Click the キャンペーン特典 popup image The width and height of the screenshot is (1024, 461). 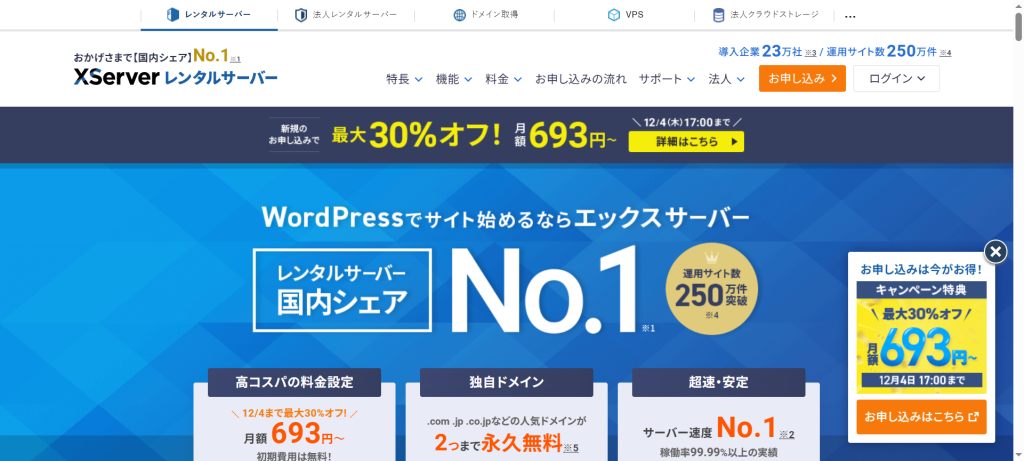coord(921,338)
